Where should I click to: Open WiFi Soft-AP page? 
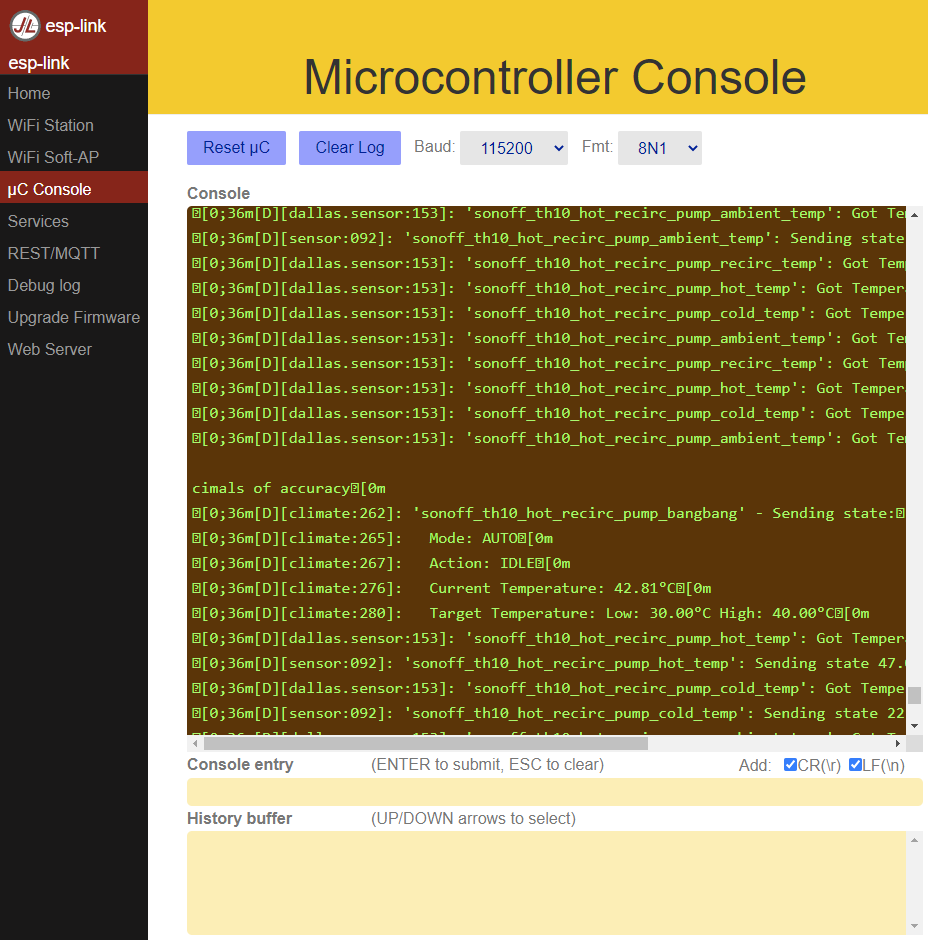coord(54,157)
